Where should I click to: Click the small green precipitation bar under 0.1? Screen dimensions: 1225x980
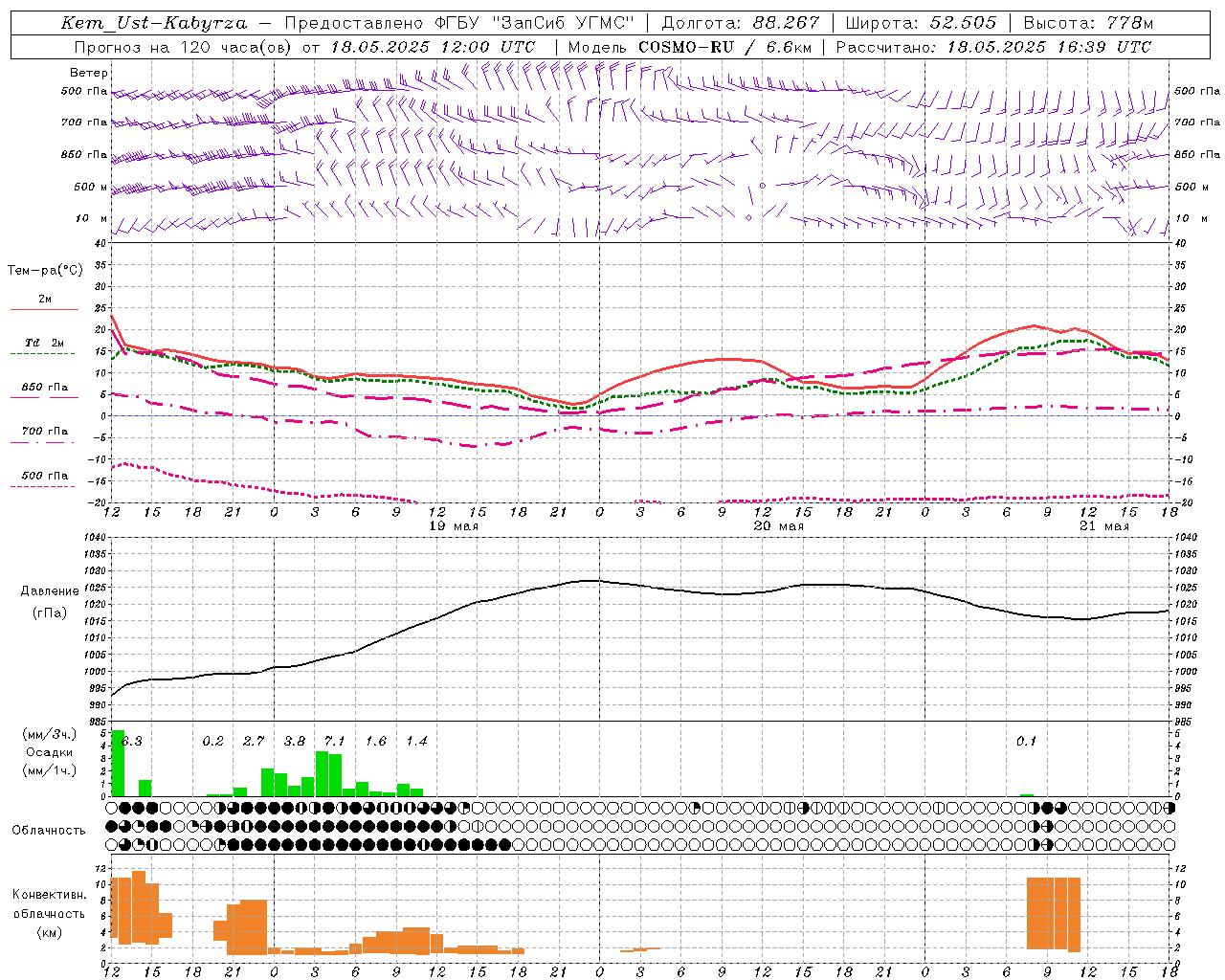[x=1027, y=794]
